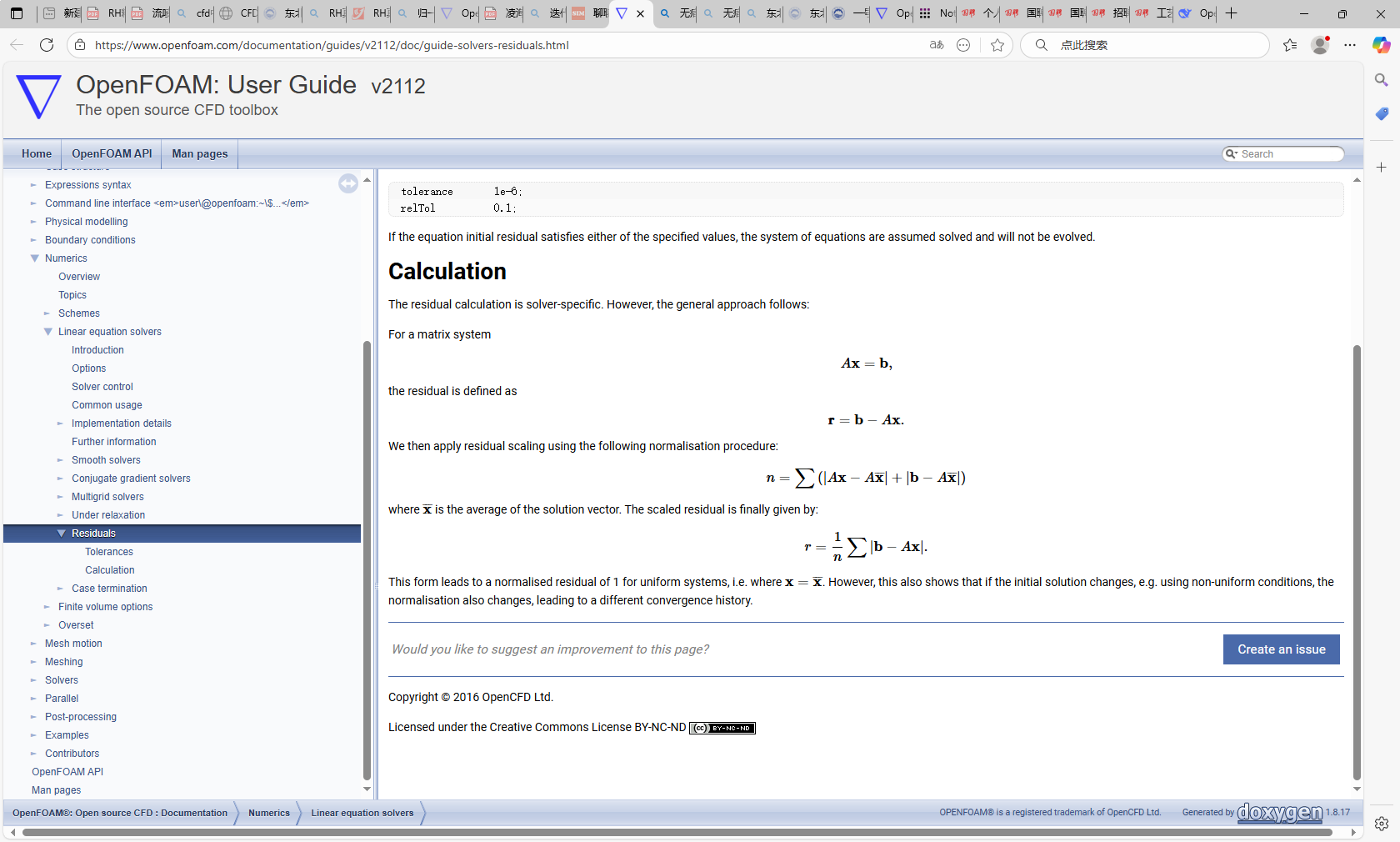Open the OpenFOAM API tab
This screenshot has height=842, width=1400.
pyautogui.click(x=112, y=153)
